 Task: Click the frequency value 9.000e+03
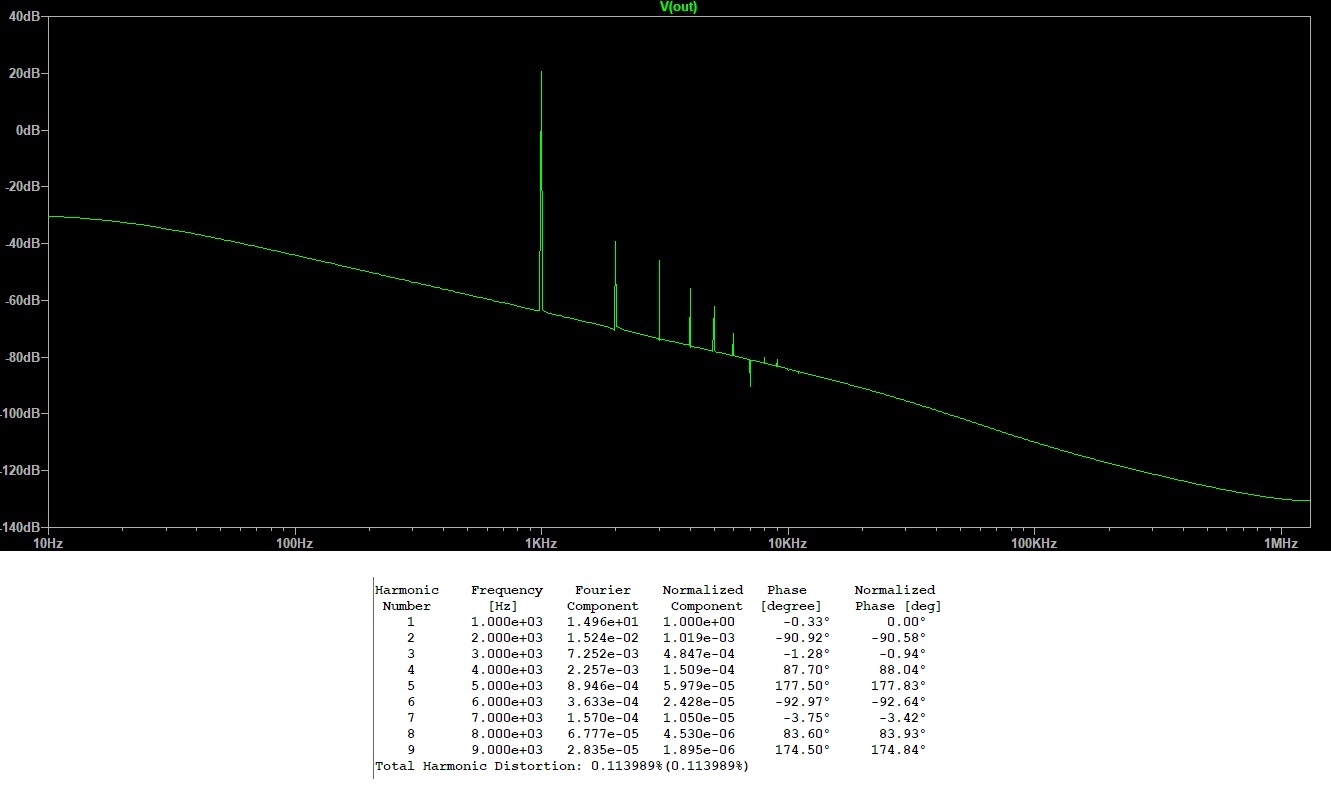pyautogui.click(x=507, y=750)
